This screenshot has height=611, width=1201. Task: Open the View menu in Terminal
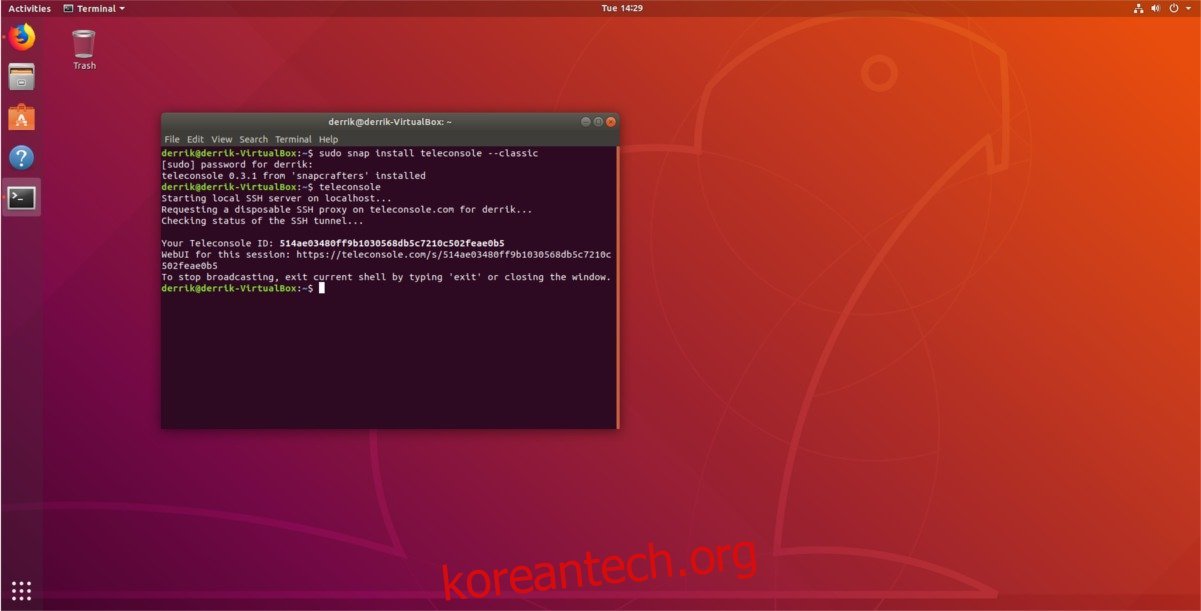tap(221, 139)
